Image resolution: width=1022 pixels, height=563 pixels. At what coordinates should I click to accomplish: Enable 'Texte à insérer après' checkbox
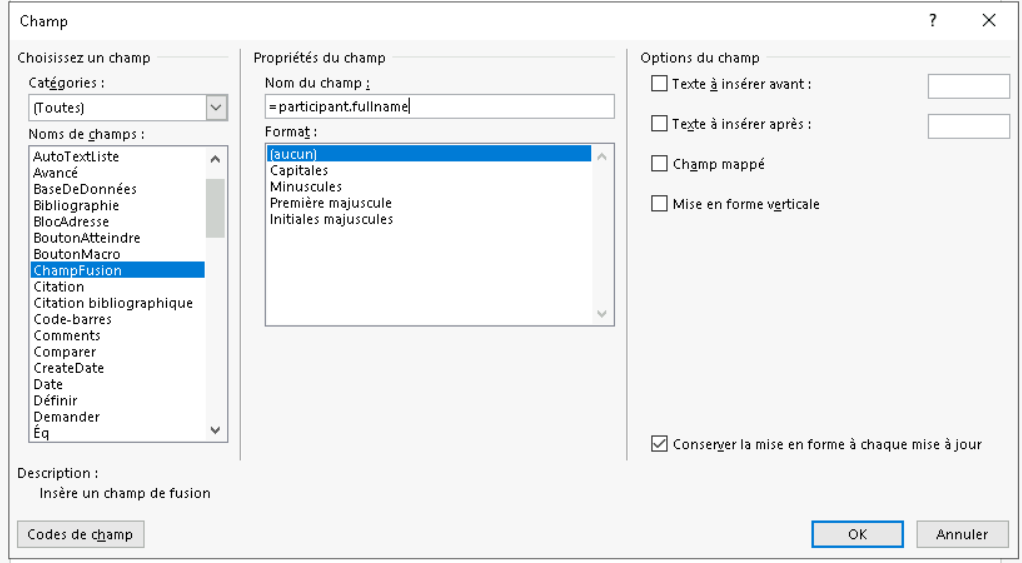(x=659, y=124)
